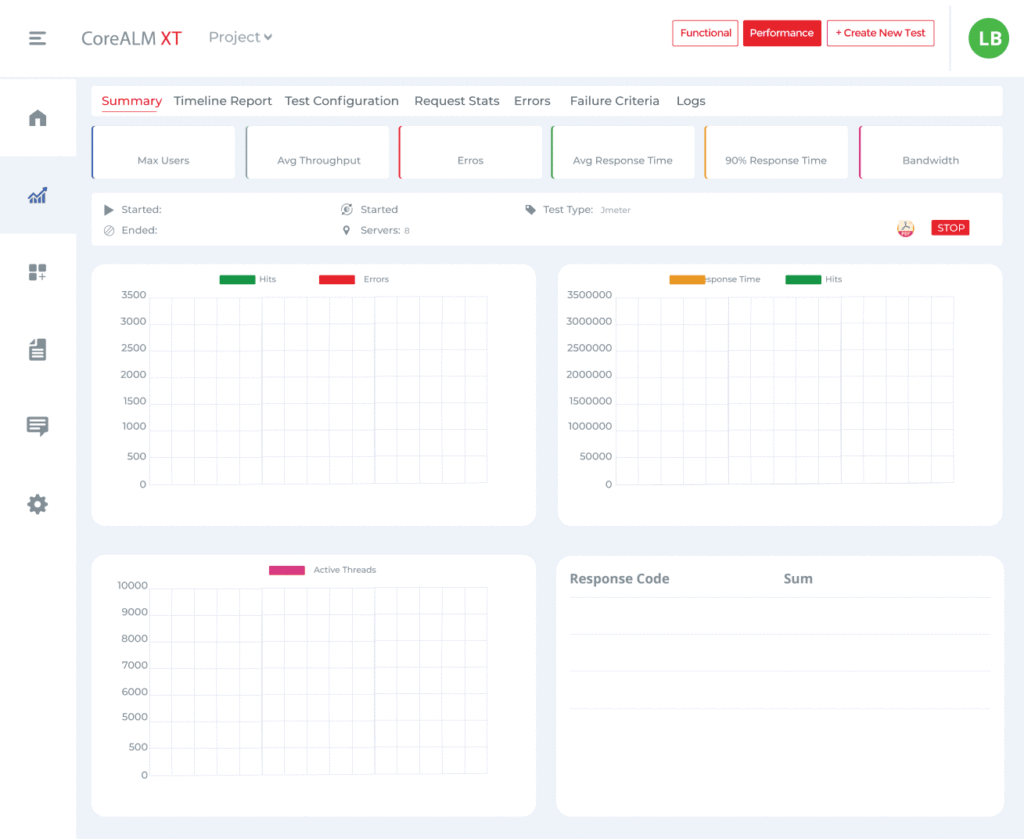The image size is (1024, 839).
Task: Open the reports document icon in sidebar
Action: 38,349
